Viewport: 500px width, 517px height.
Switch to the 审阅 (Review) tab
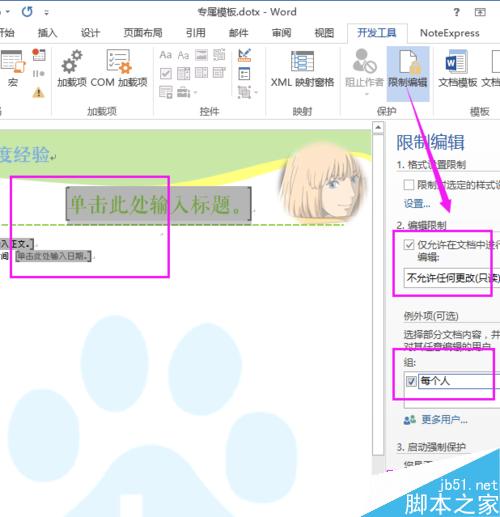[282, 33]
